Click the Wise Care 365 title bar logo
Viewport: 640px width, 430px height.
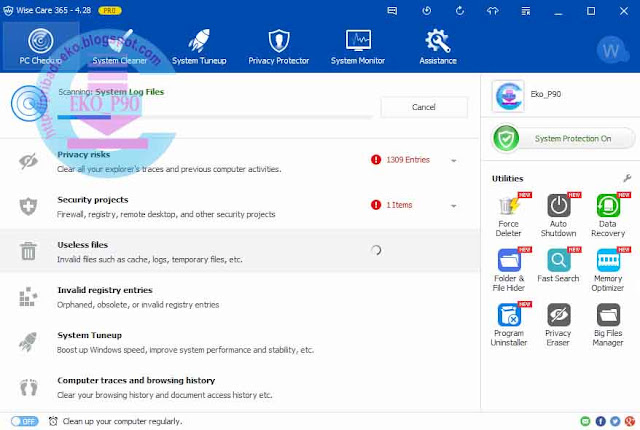pos(8,11)
